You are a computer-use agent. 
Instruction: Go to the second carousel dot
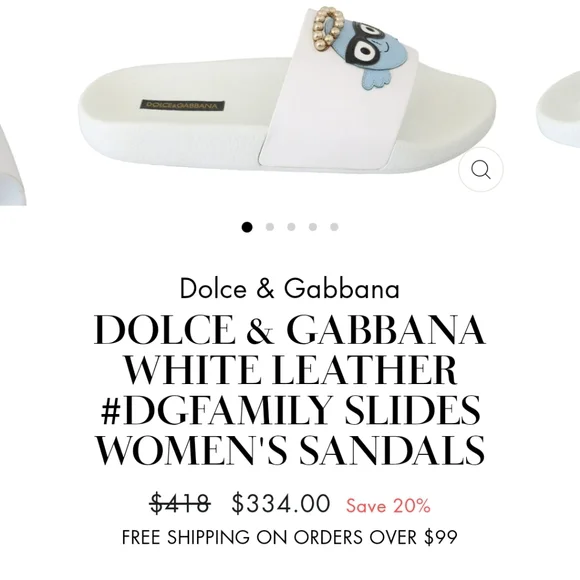point(270,227)
